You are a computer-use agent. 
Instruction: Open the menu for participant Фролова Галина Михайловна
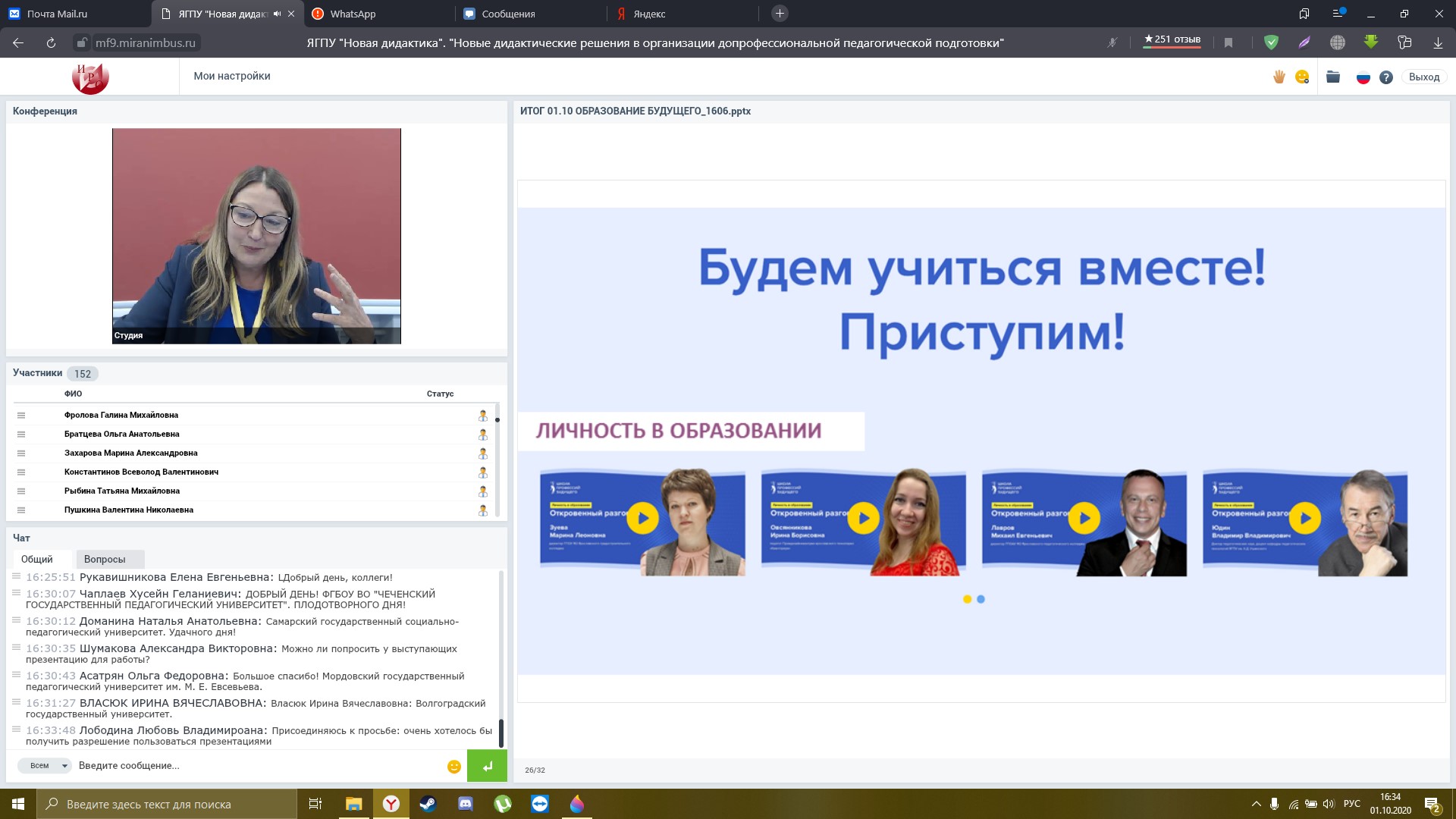pyautogui.click(x=21, y=415)
